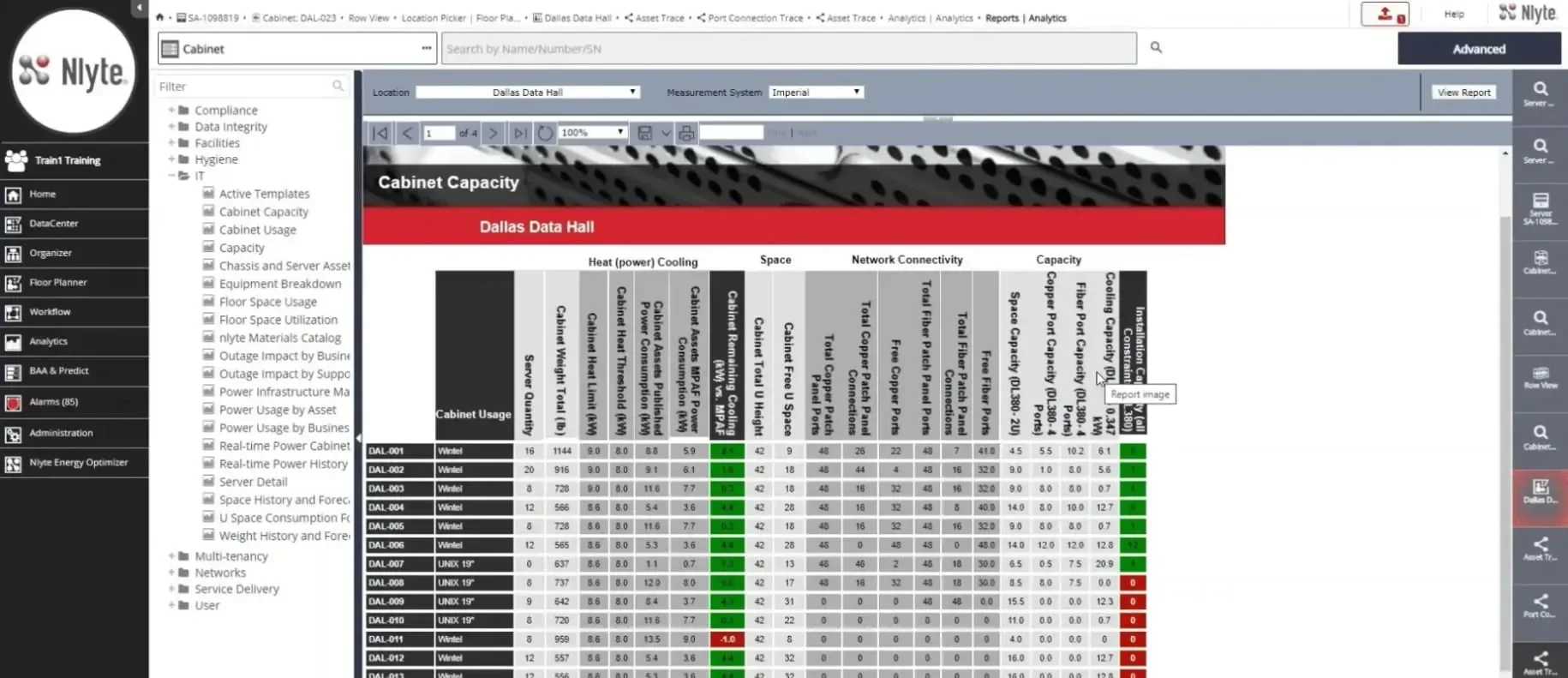Open the Cabinet type ellipsis selector
1568x678 pixels.
426,48
